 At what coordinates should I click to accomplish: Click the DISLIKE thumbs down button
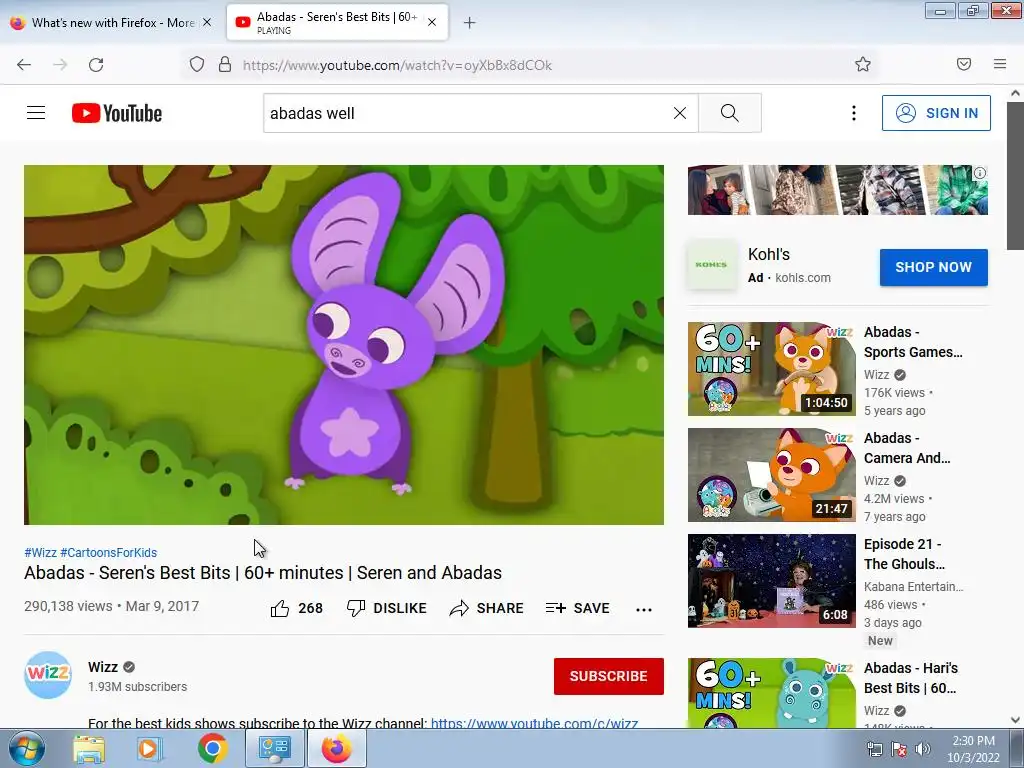point(387,608)
